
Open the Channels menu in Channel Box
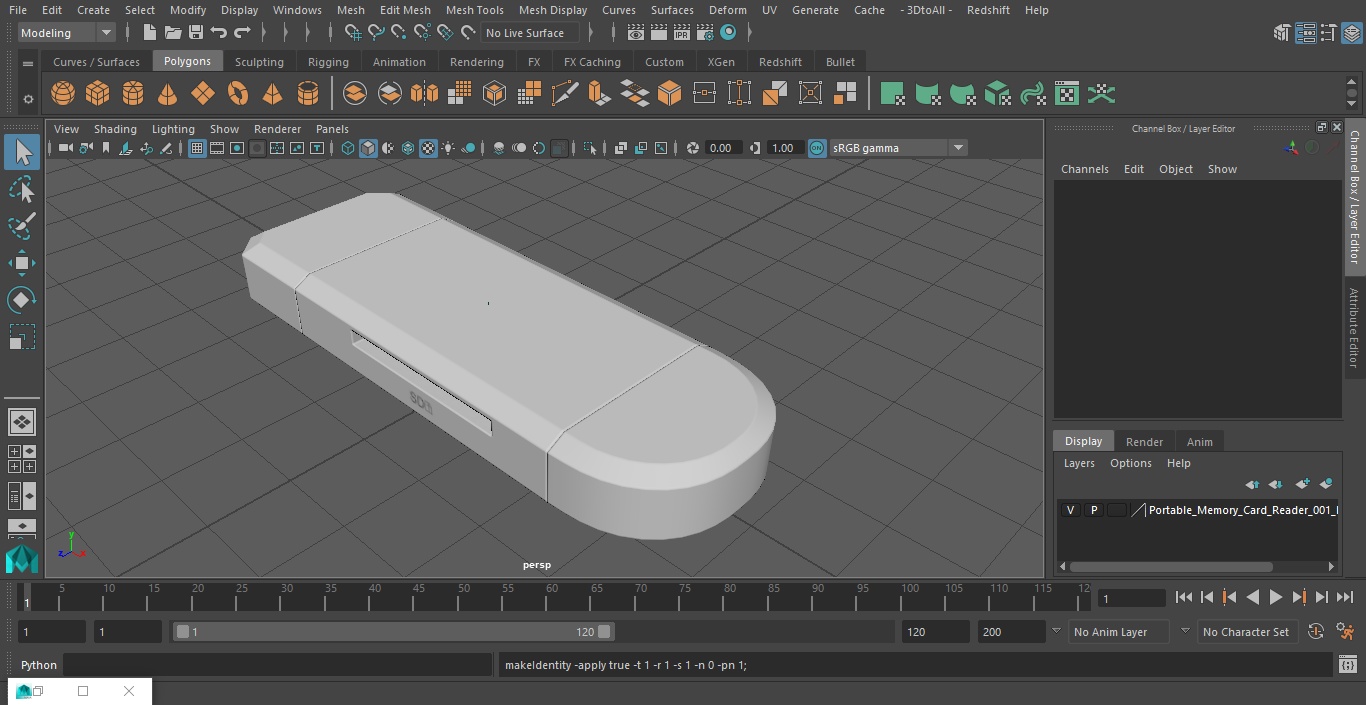1084,169
